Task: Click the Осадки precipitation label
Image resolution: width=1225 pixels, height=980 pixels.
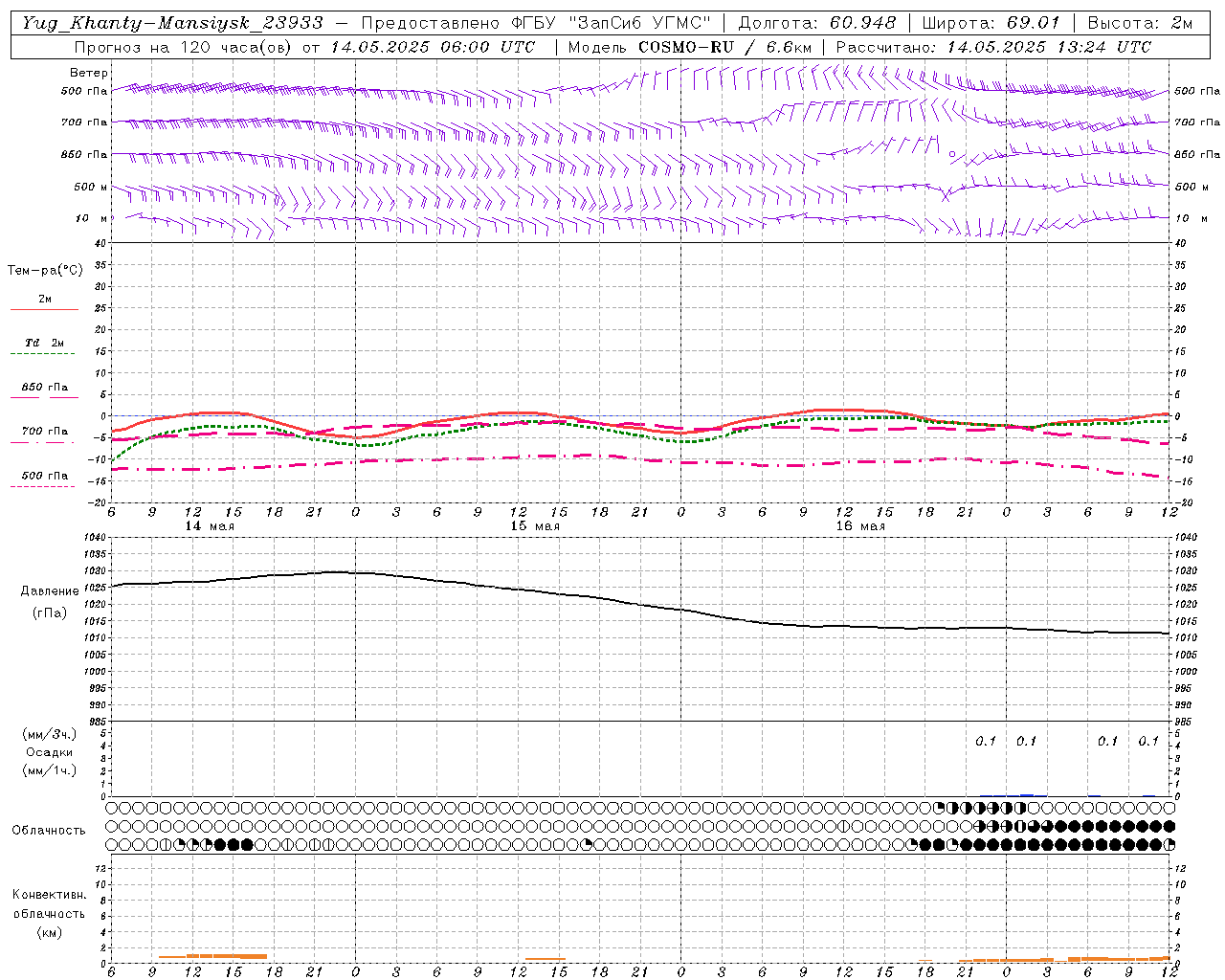Action: coord(50,752)
